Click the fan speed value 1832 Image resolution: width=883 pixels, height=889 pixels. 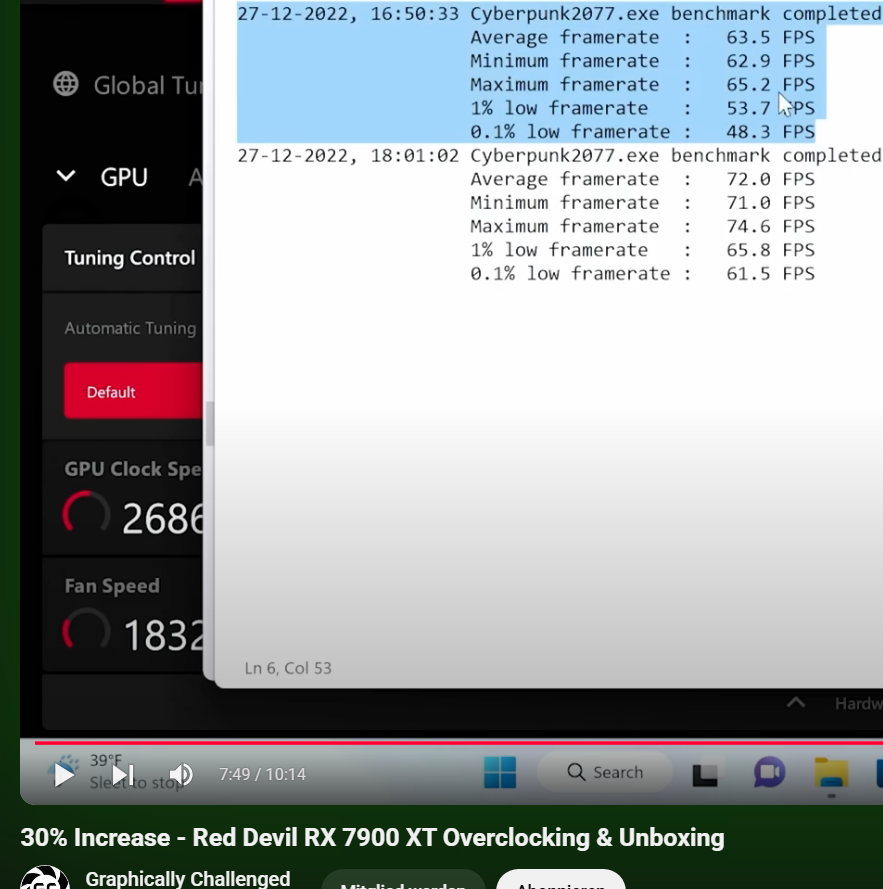[163, 635]
